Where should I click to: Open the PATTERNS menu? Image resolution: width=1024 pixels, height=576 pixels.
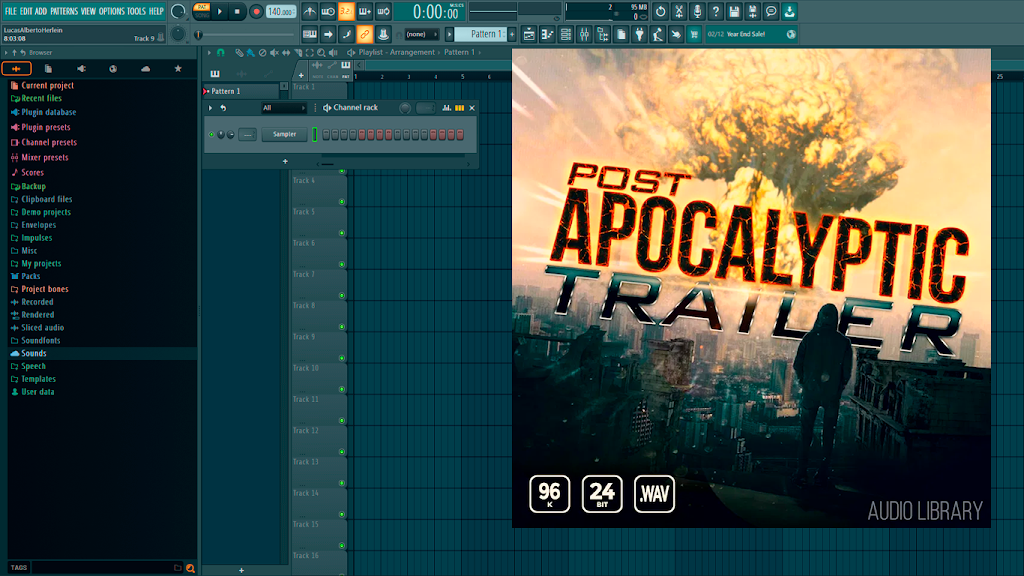click(64, 11)
